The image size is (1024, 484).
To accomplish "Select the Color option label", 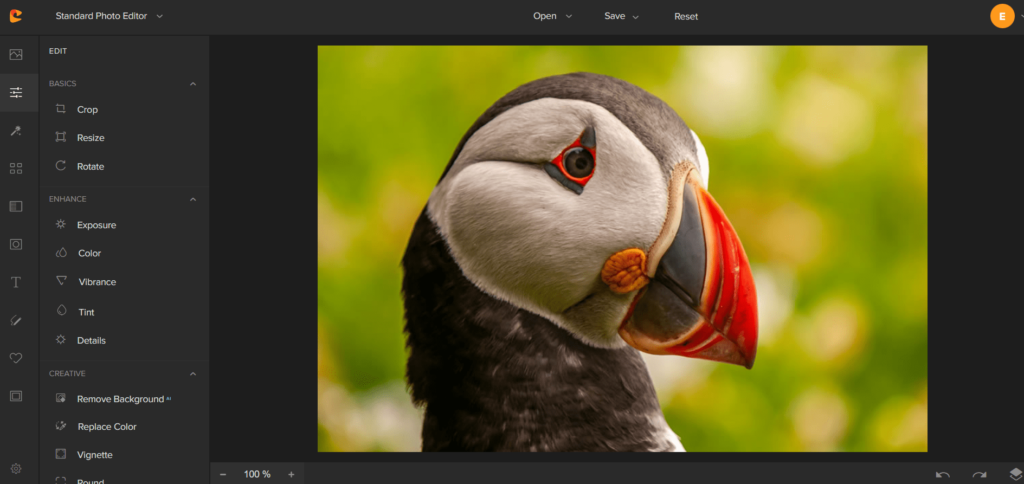I will (x=89, y=253).
